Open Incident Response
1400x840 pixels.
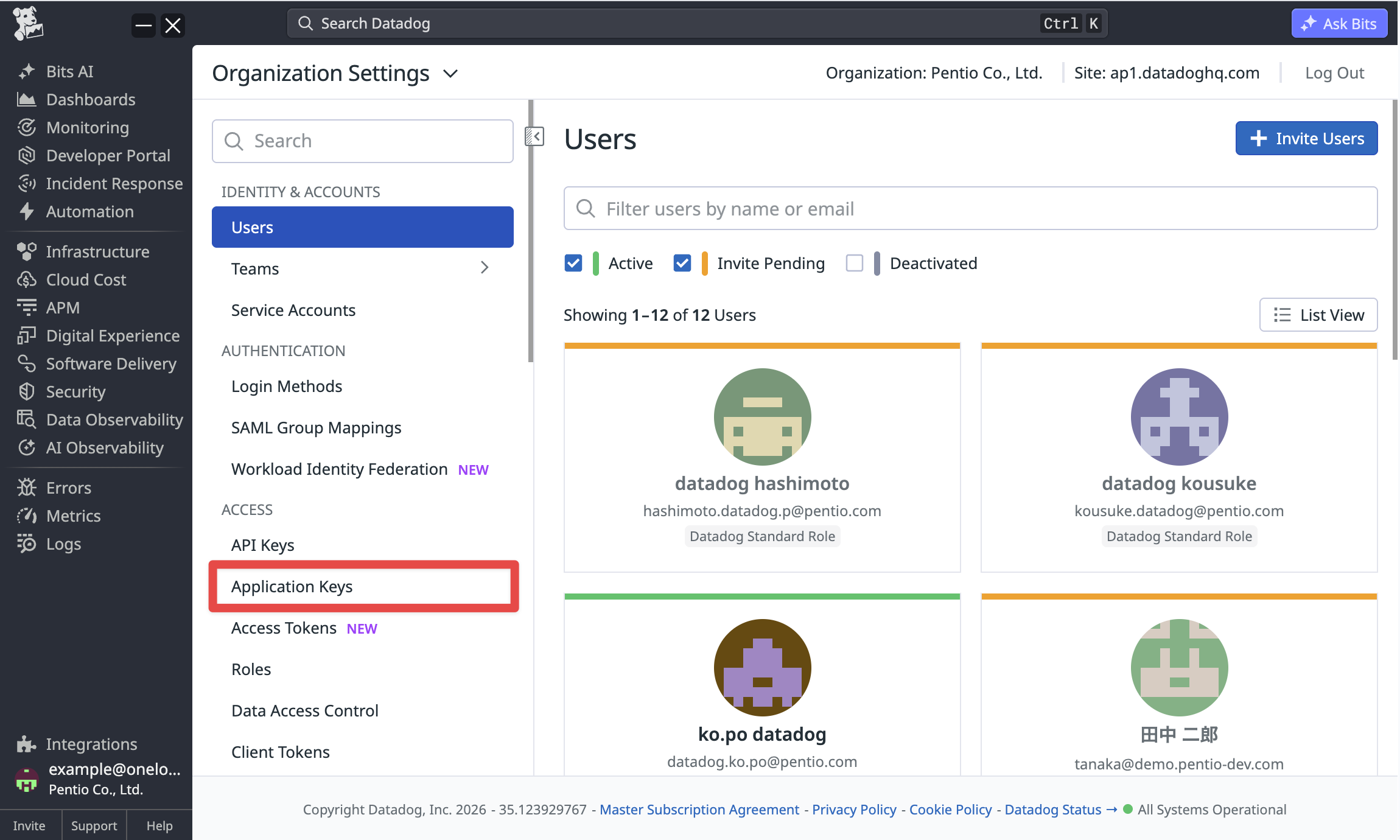pyautogui.click(x=100, y=184)
